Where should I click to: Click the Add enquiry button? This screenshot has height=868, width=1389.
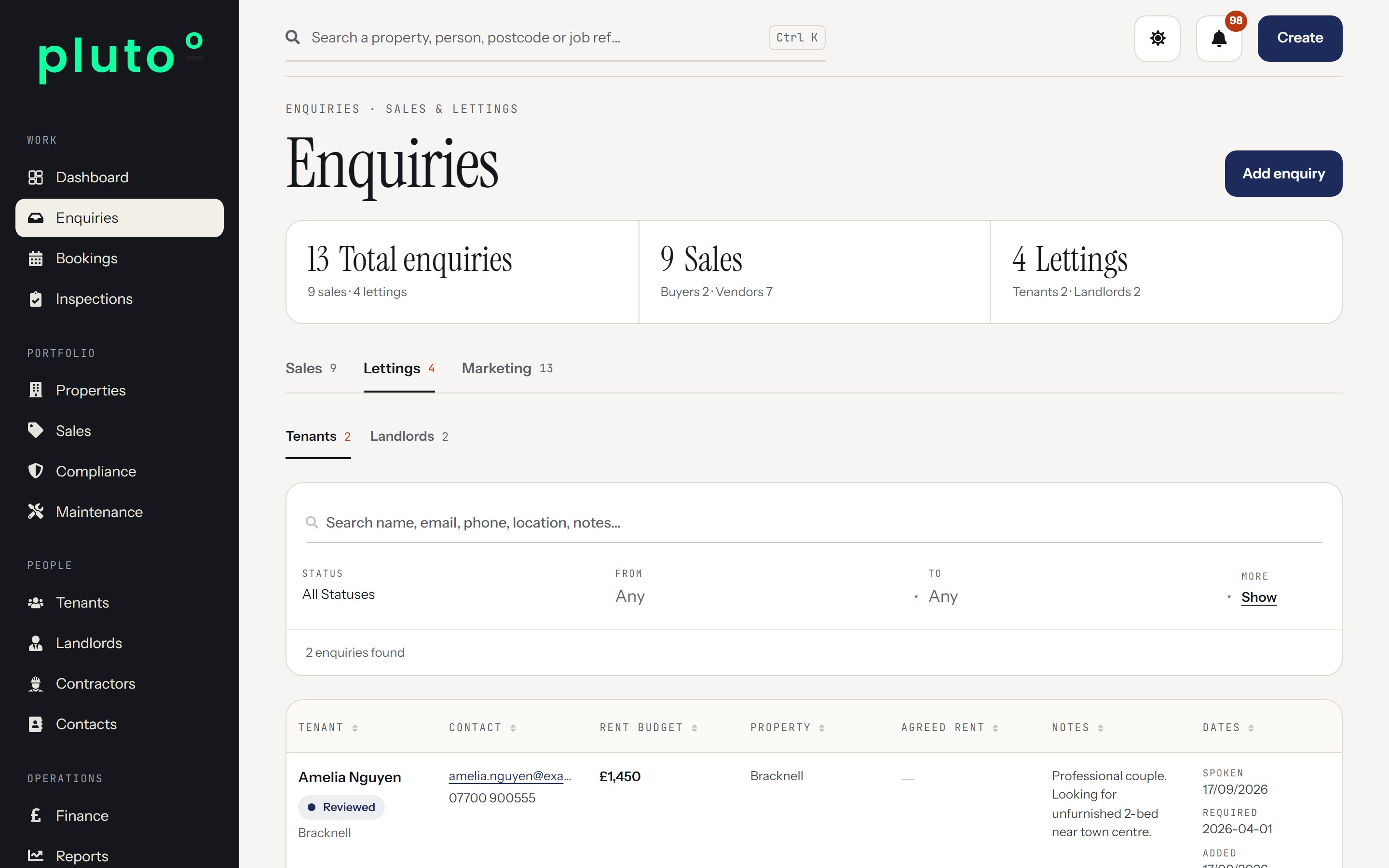1283,174
